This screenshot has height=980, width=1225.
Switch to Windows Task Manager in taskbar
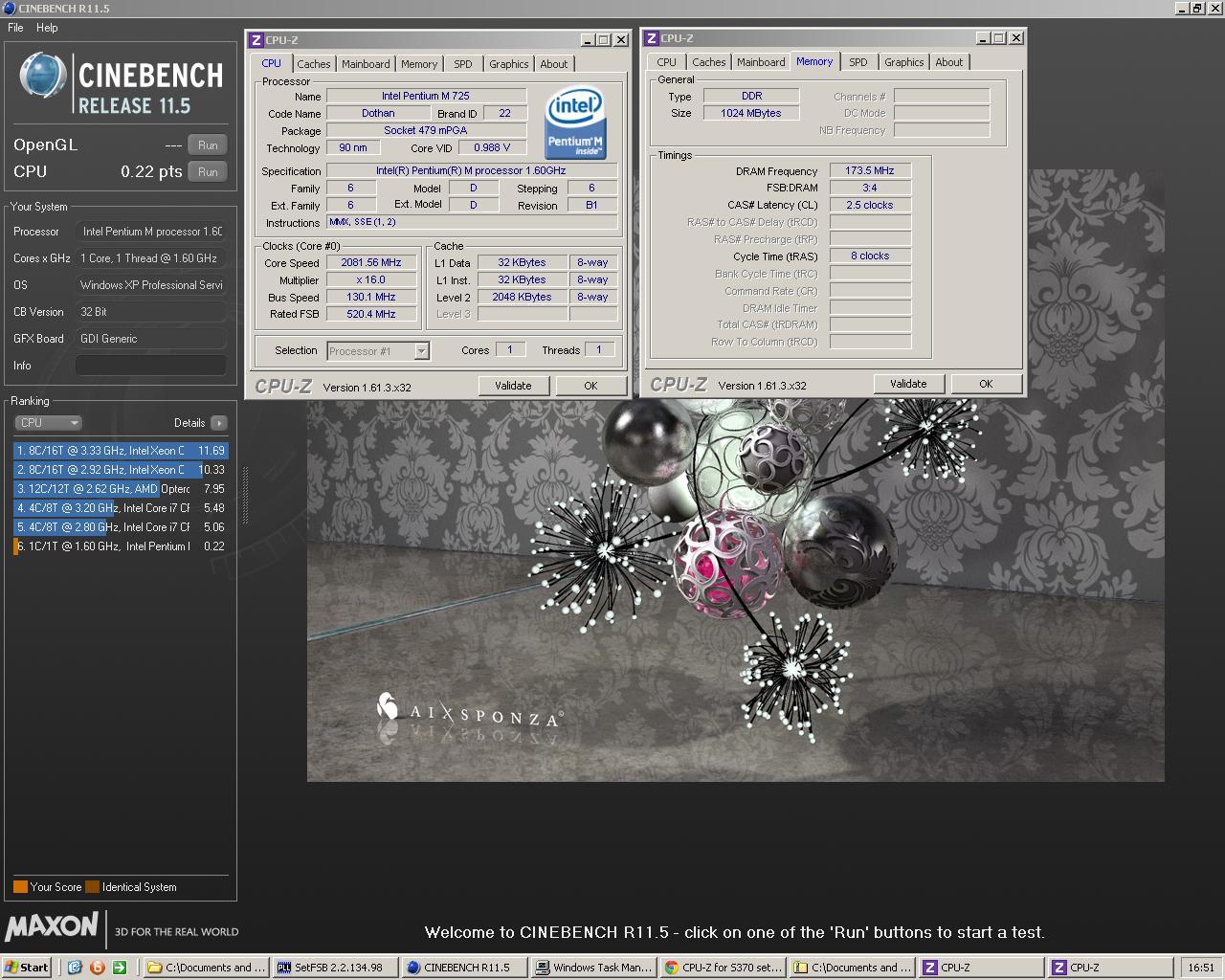point(593,968)
